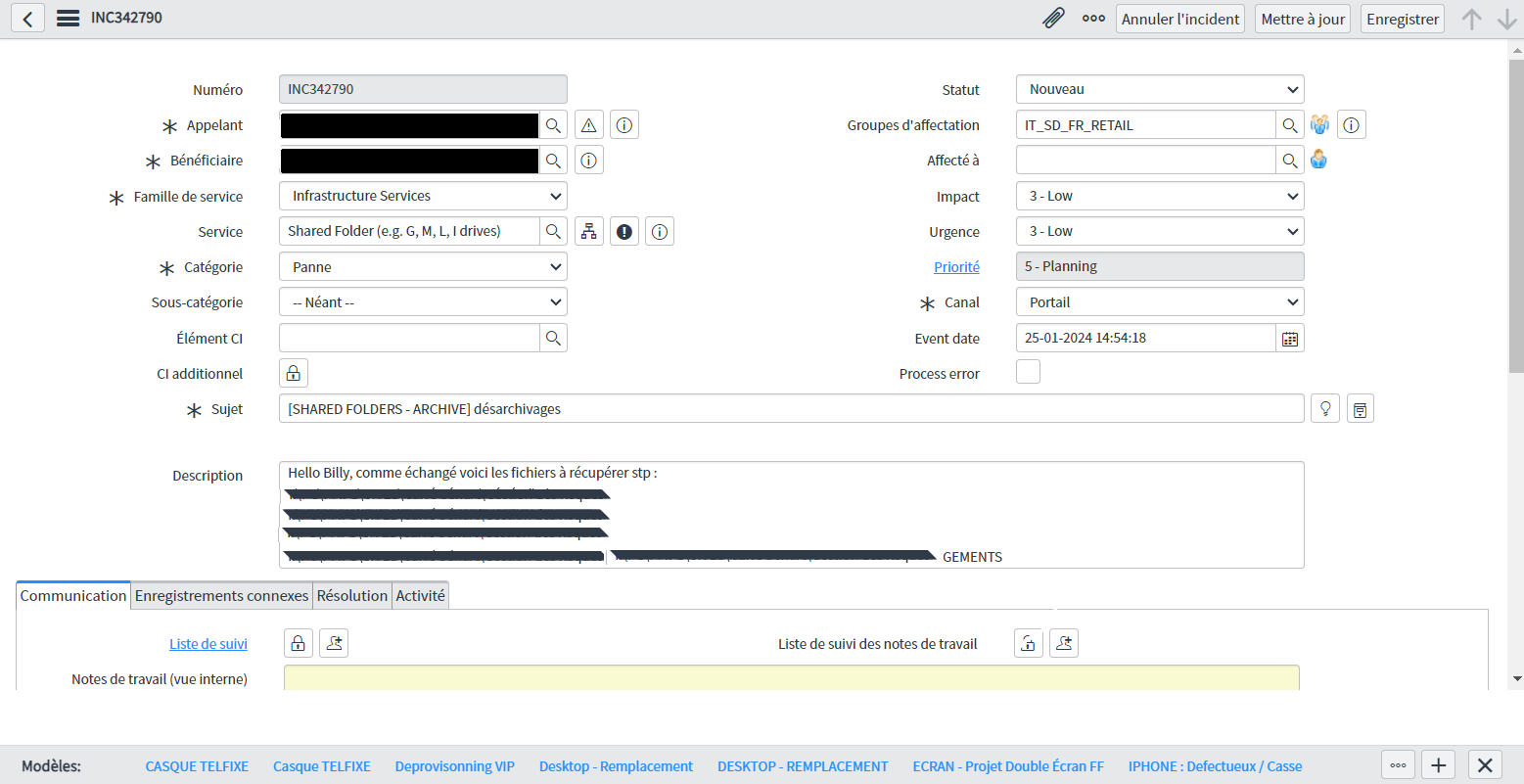Viewport: 1524px width, 784px height.
Task: Click the Mettre à jour button
Action: [1303, 19]
